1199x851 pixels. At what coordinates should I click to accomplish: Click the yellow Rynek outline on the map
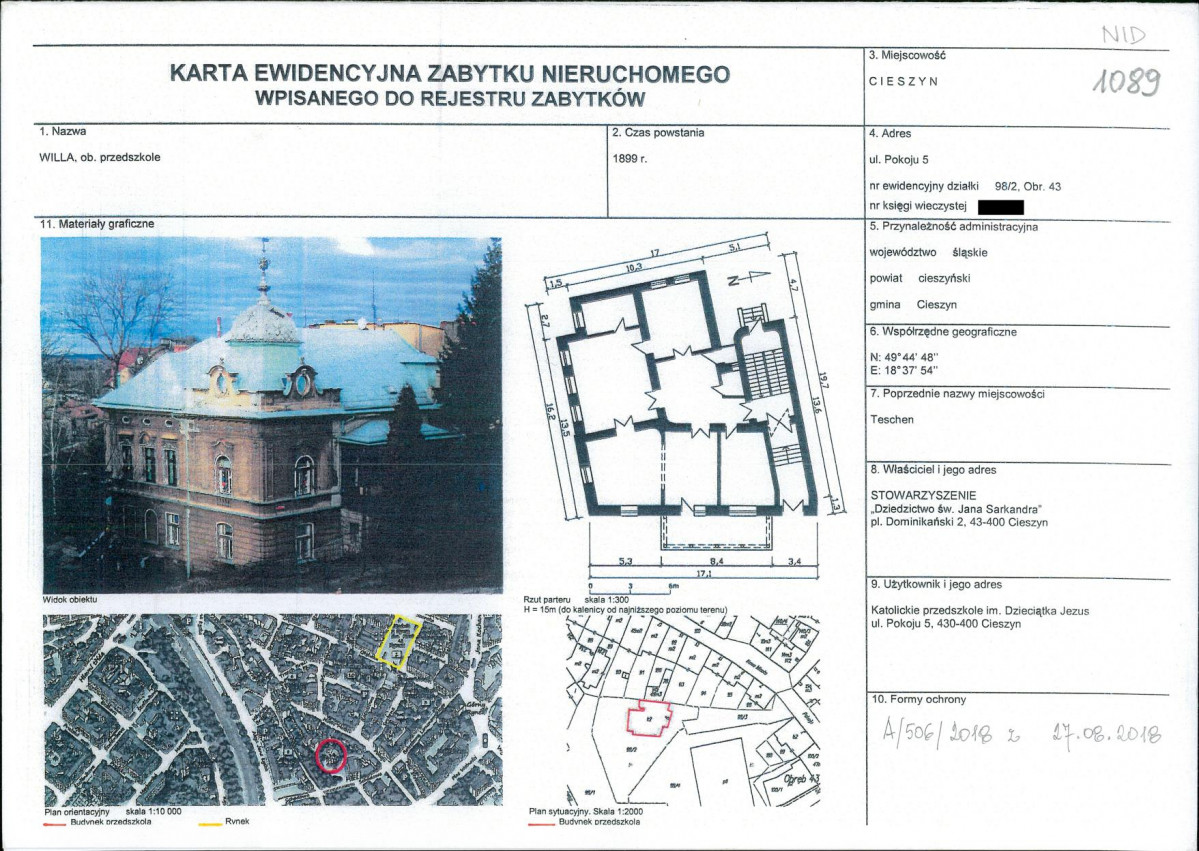point(399,640)
